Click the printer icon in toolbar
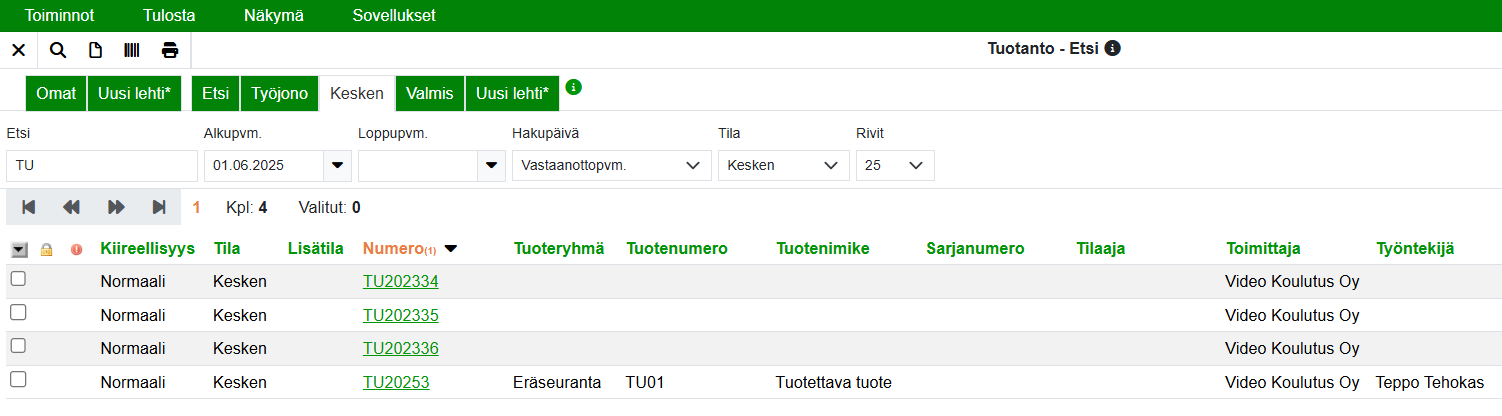Viewport: 1502px width, 416px height. click(x=170, y=50)
